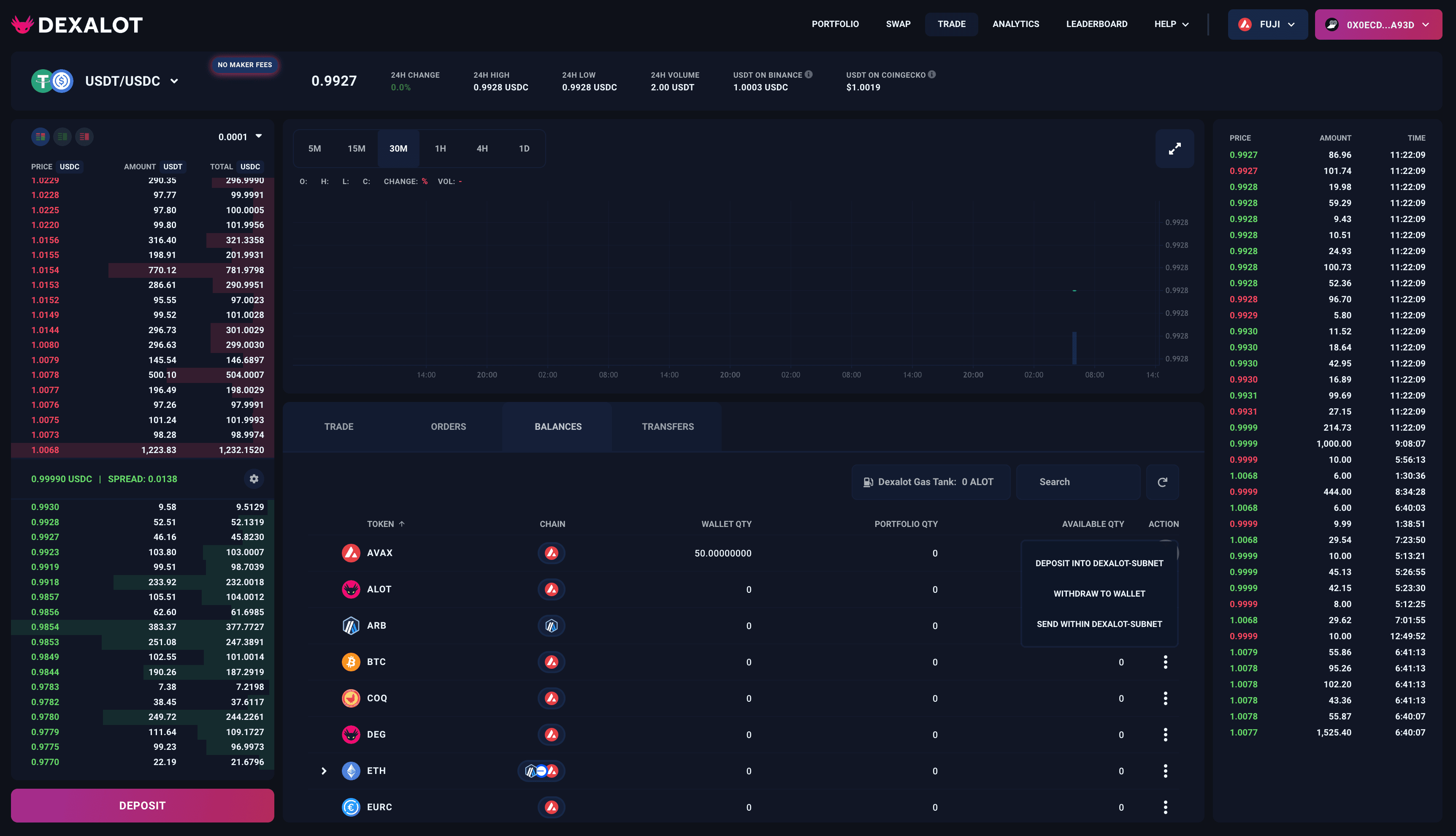Show asks-only order book view
This screenshot has height=836, width=1456.
click(x=84, y=137)
